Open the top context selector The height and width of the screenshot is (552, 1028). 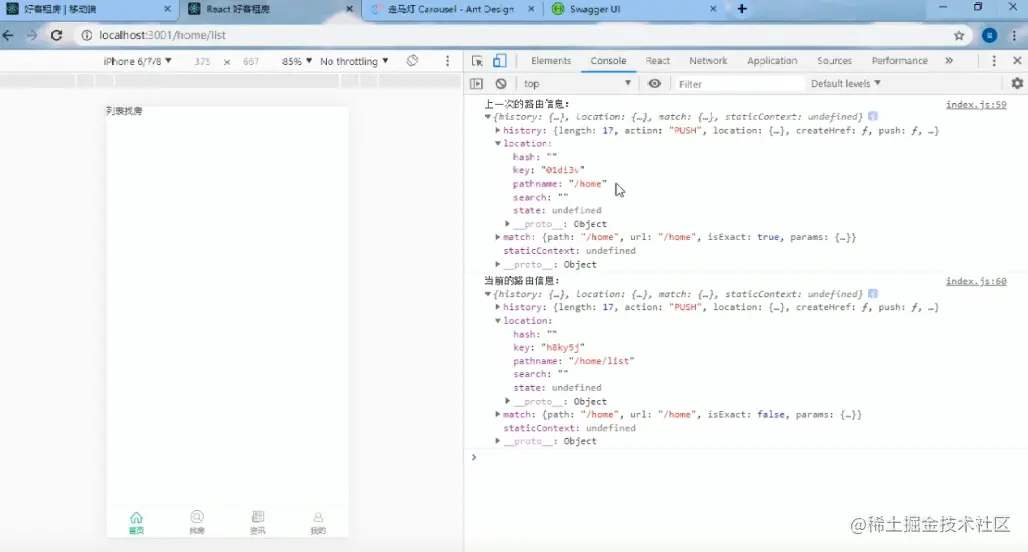coord(577,84)
